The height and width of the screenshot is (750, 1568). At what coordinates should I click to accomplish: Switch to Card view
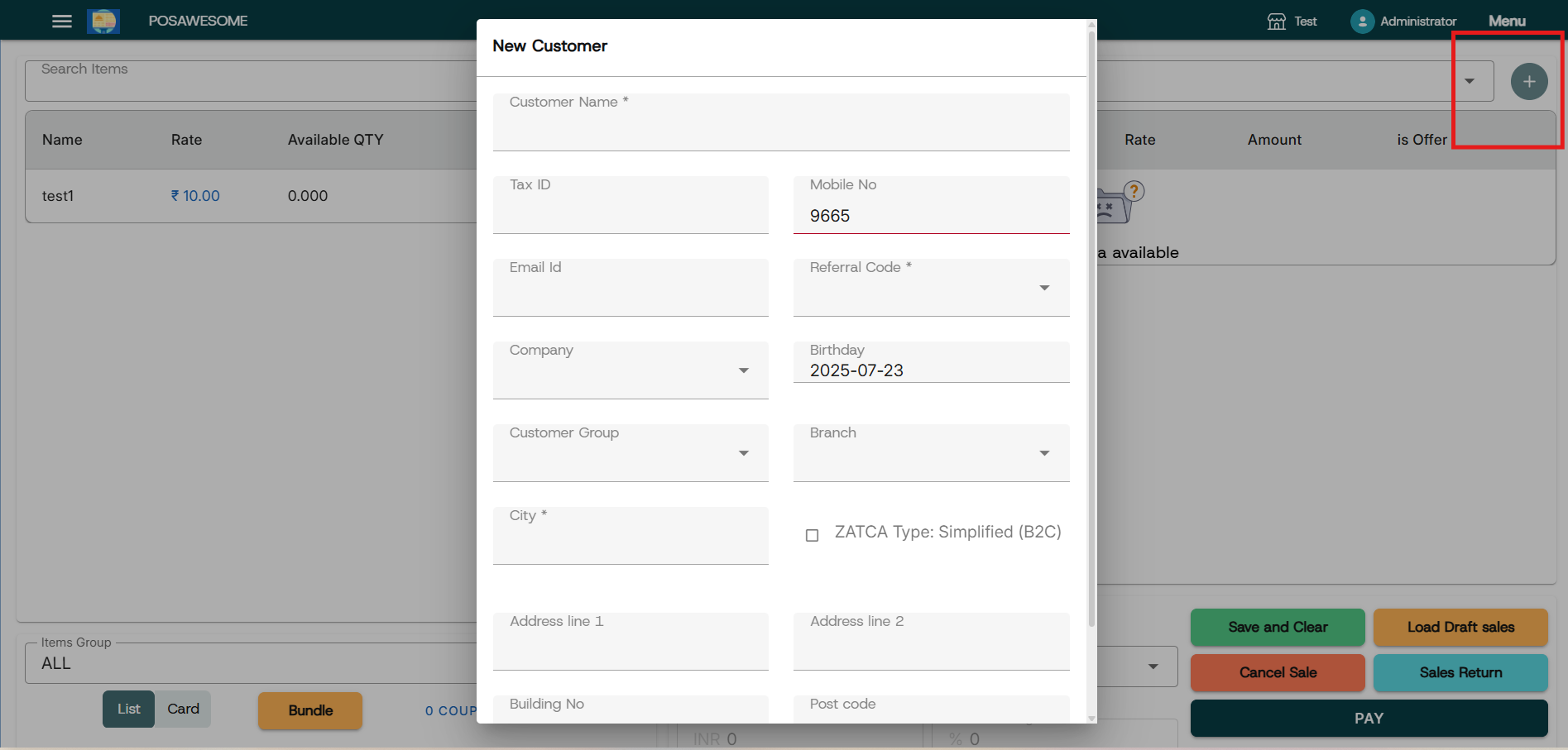pos(183,709)
